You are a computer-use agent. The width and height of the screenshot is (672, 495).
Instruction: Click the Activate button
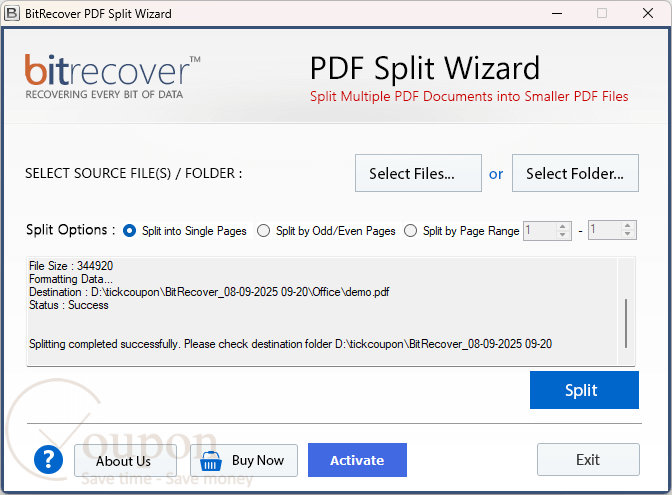click(357, 460)
